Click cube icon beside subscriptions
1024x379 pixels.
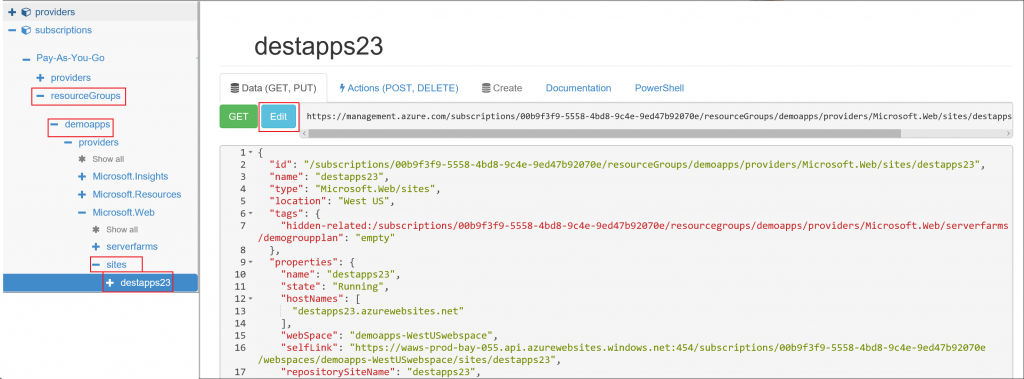pyautogui.click(x=26, y=30)
